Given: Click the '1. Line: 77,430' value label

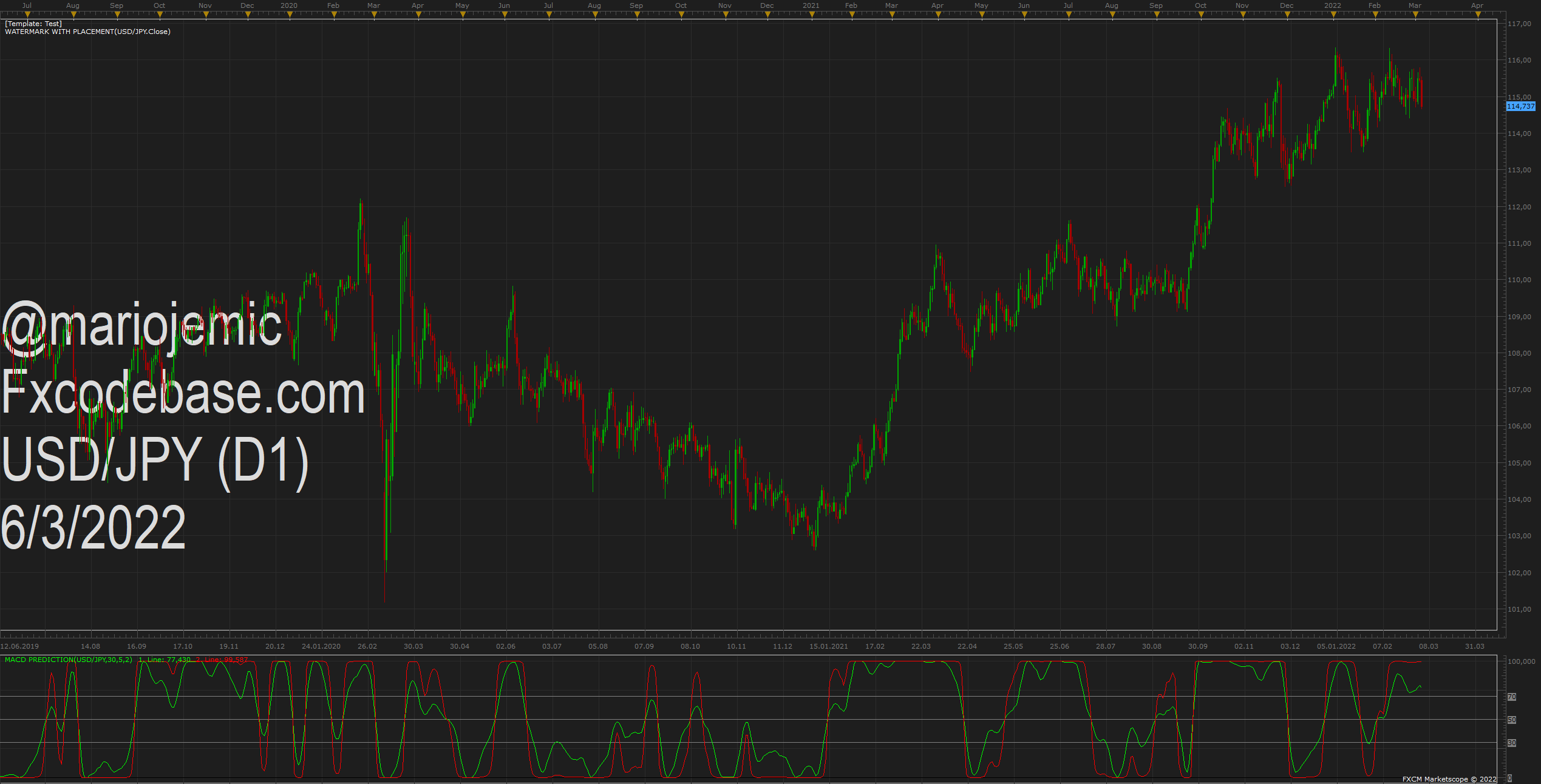Looking at the screenshot, I should coord(165,660).
